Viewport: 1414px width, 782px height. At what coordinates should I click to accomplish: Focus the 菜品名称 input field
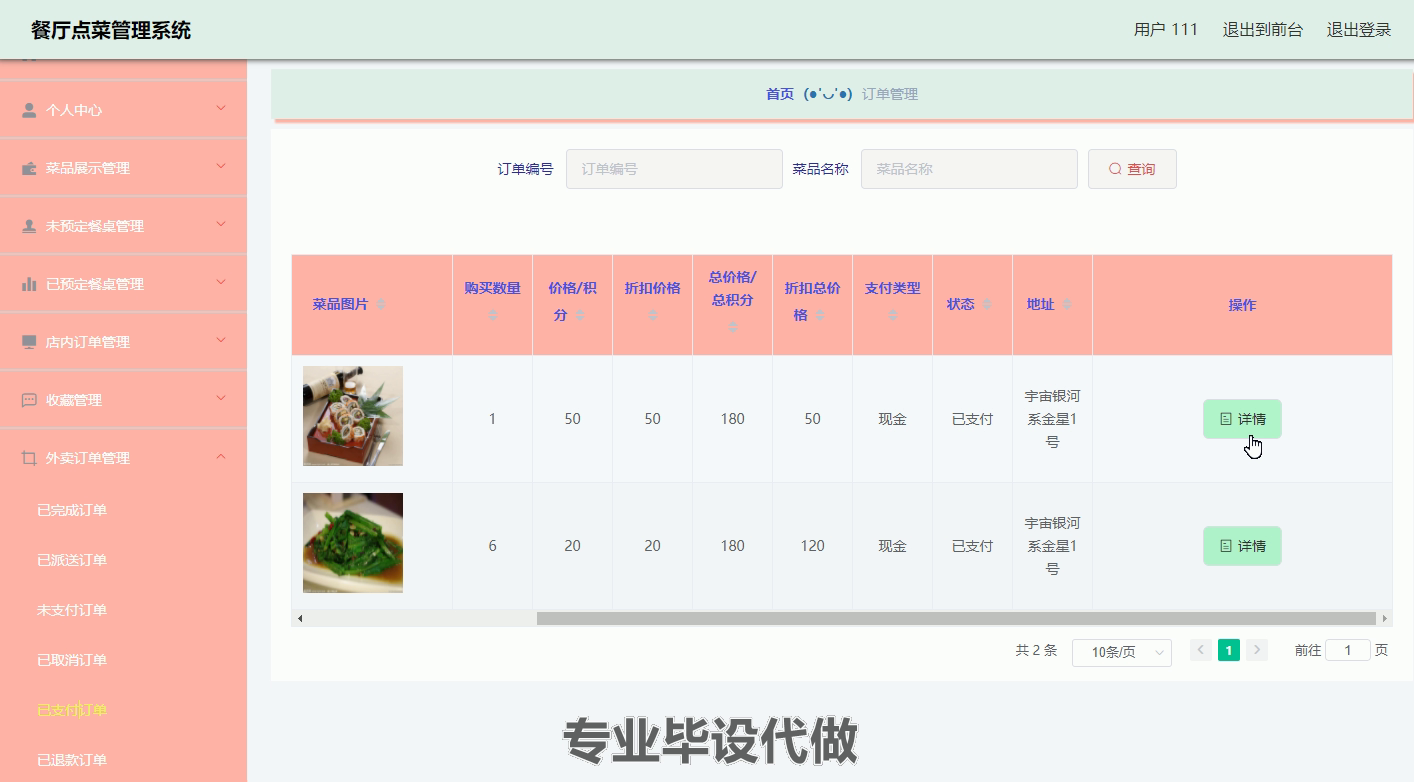[x=969, y=169]
